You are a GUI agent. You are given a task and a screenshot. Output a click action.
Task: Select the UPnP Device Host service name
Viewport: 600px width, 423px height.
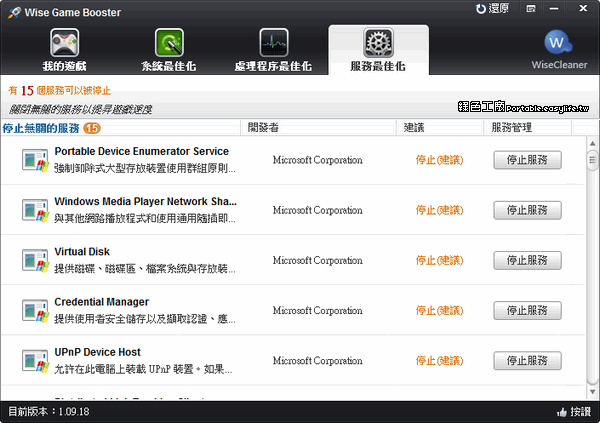coord(98,352)
